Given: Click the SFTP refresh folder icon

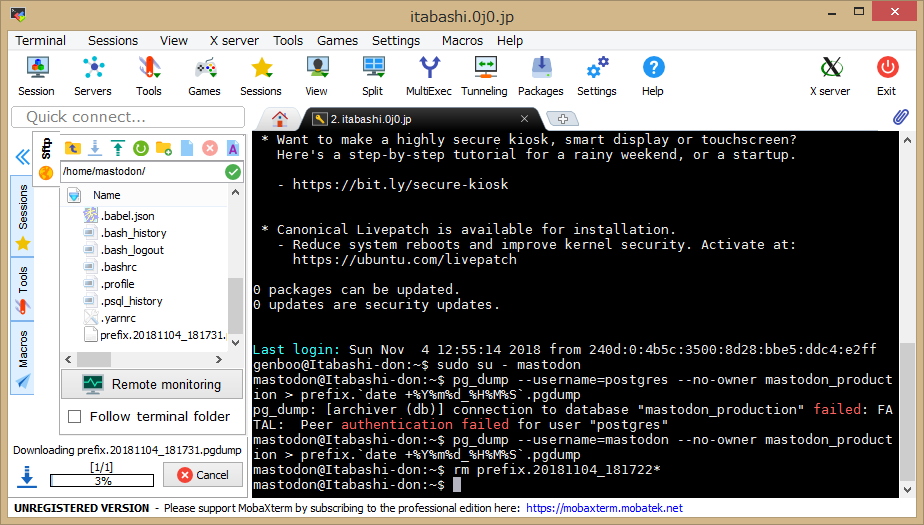Looking at the screenshot, I should [141, 148].
